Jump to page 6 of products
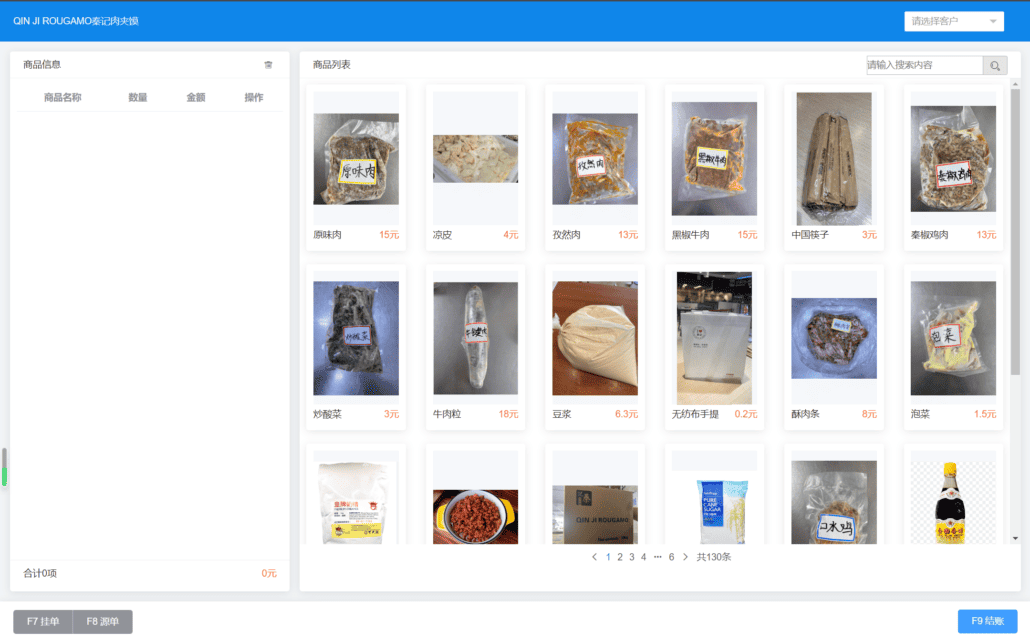 671,557
